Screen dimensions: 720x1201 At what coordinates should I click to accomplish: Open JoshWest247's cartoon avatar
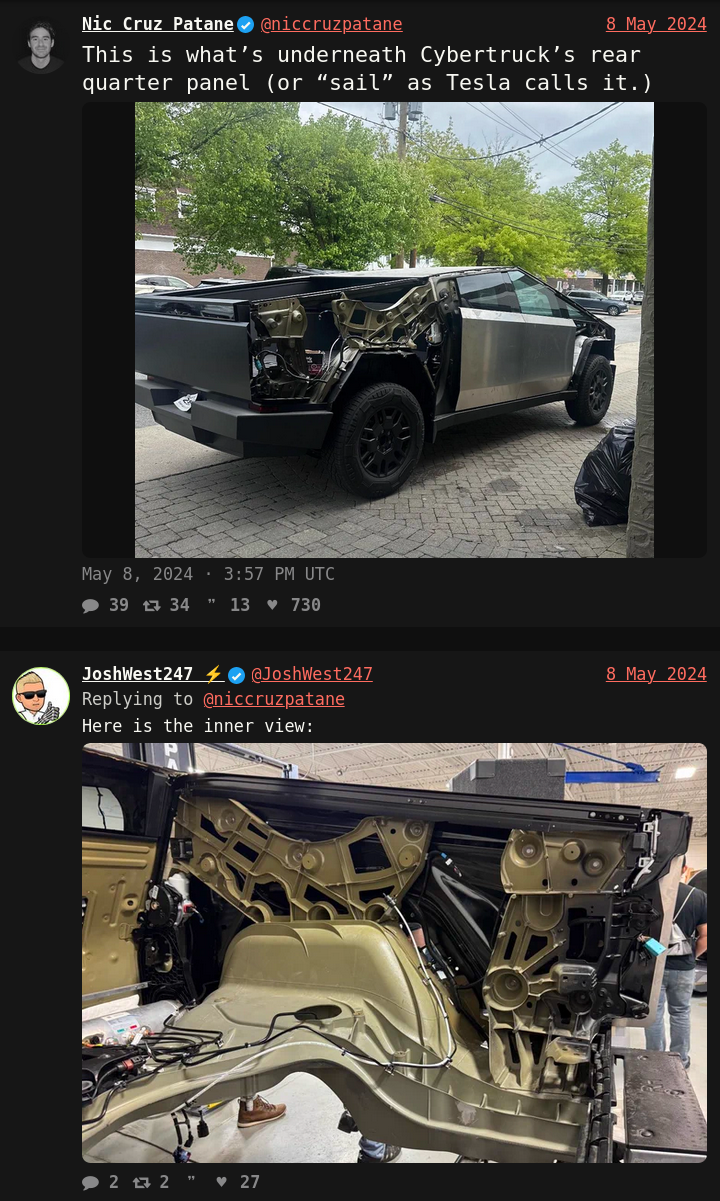tap(41, 696)
